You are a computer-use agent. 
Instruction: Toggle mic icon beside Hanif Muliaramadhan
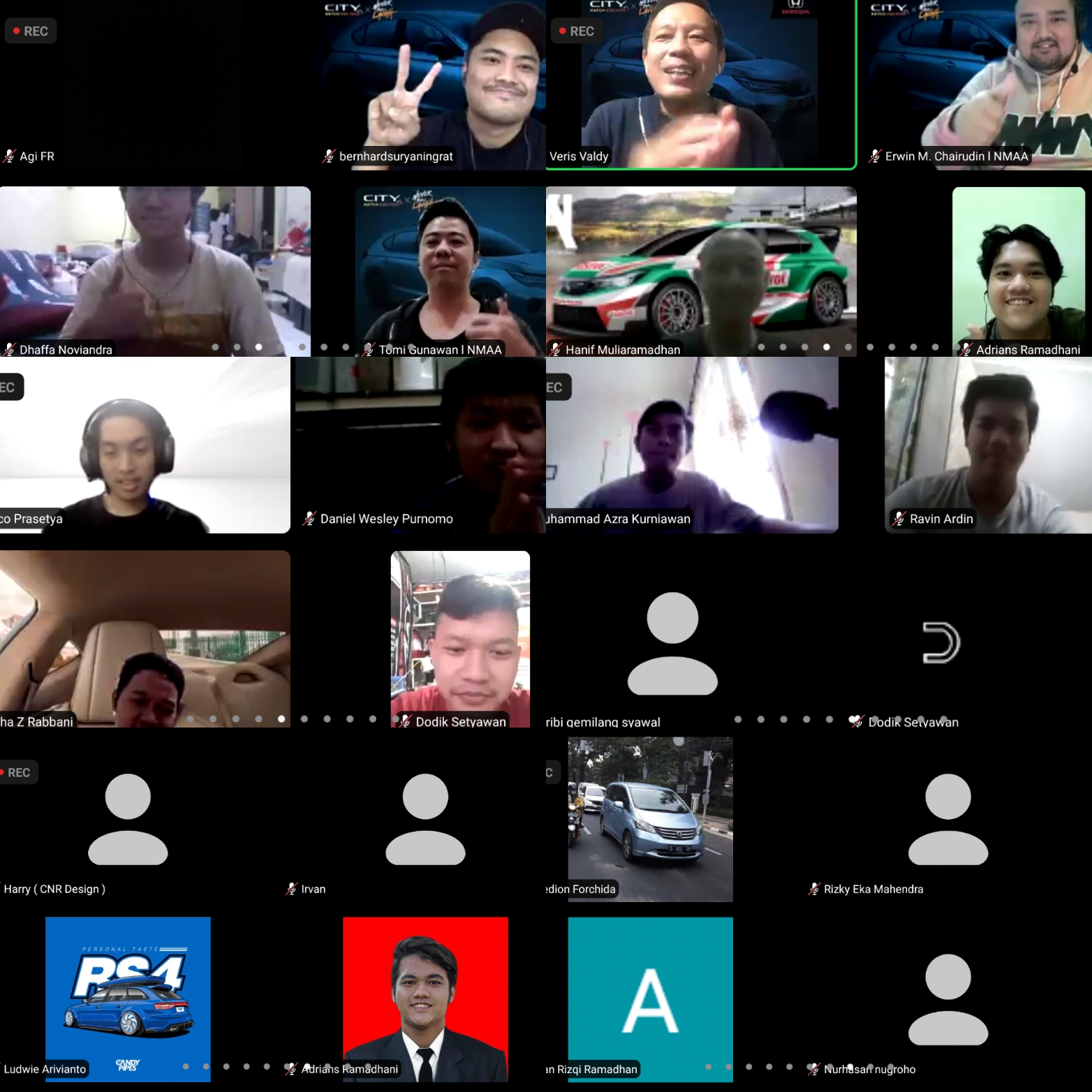click(x=556, y=349)
